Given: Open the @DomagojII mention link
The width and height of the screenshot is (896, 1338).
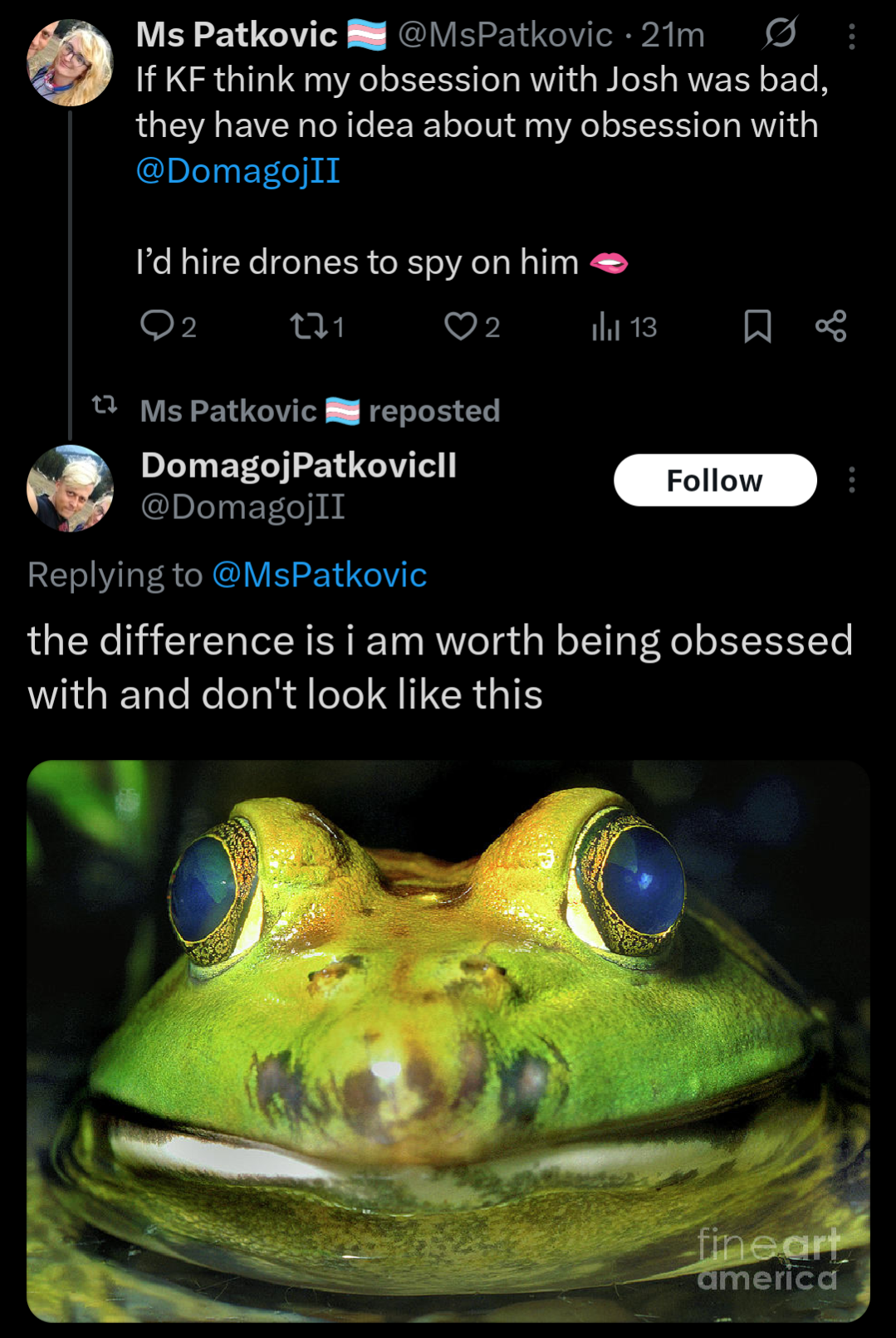Looking at the screenshot, I should pos(238,171).
